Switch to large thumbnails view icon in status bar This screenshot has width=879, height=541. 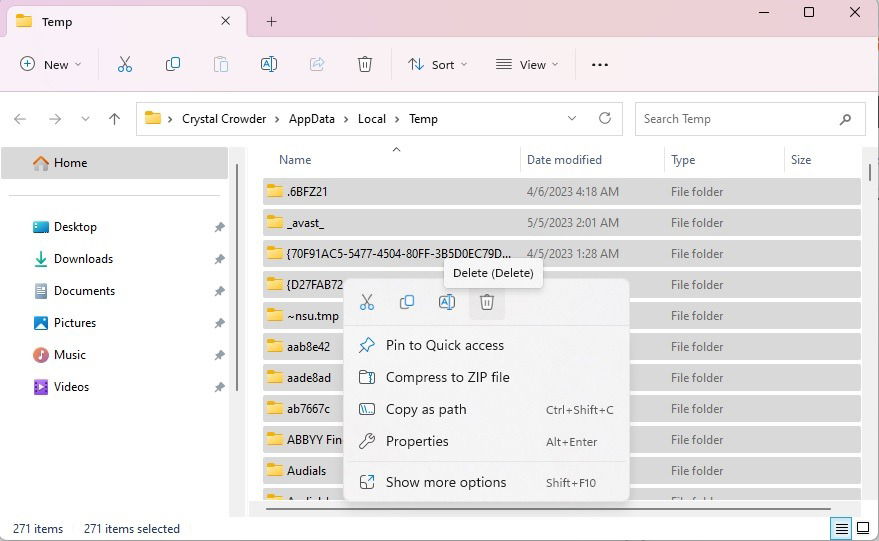(863, 528)
